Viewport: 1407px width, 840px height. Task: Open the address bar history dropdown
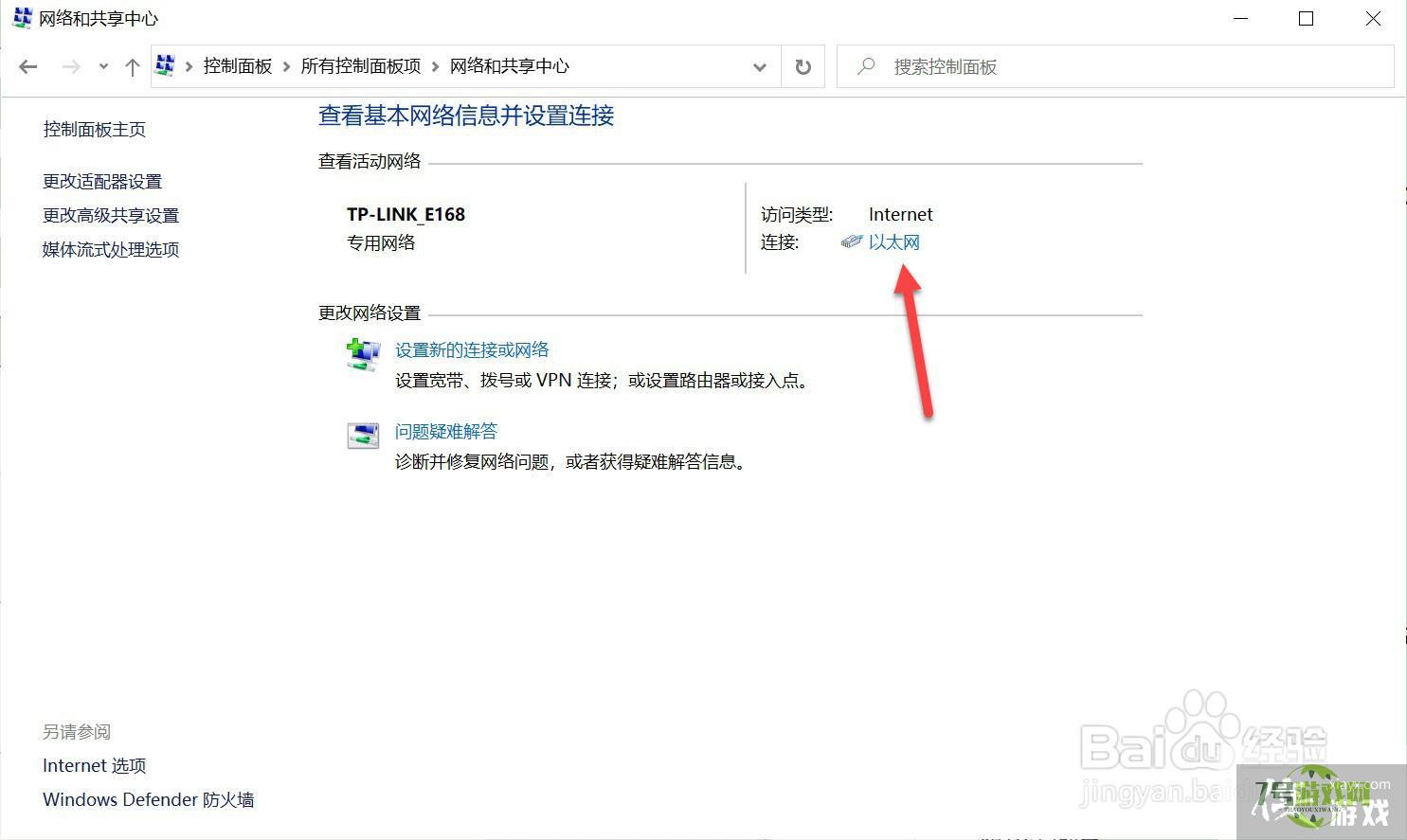760,67
